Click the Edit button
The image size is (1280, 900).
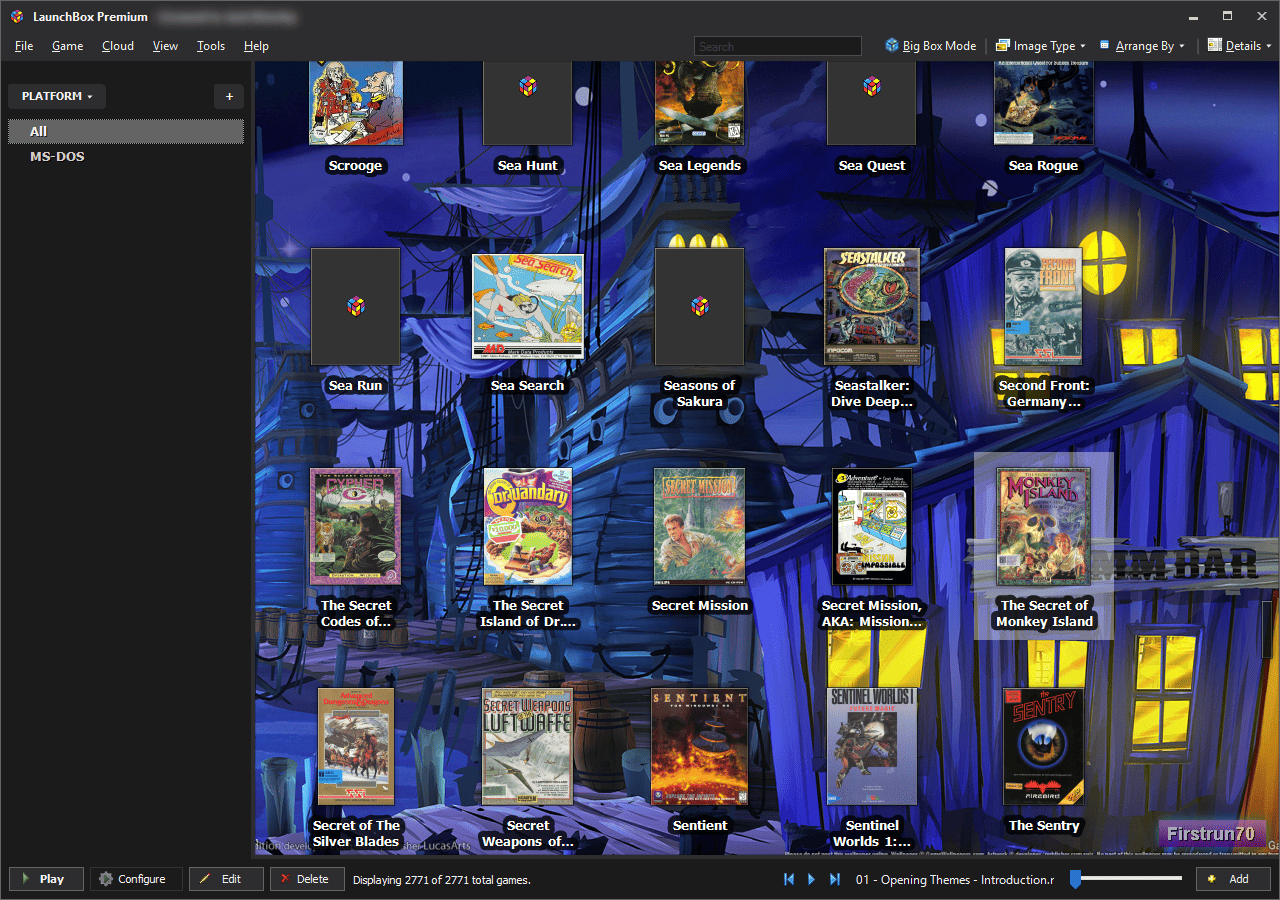click(x=226, y=879)
